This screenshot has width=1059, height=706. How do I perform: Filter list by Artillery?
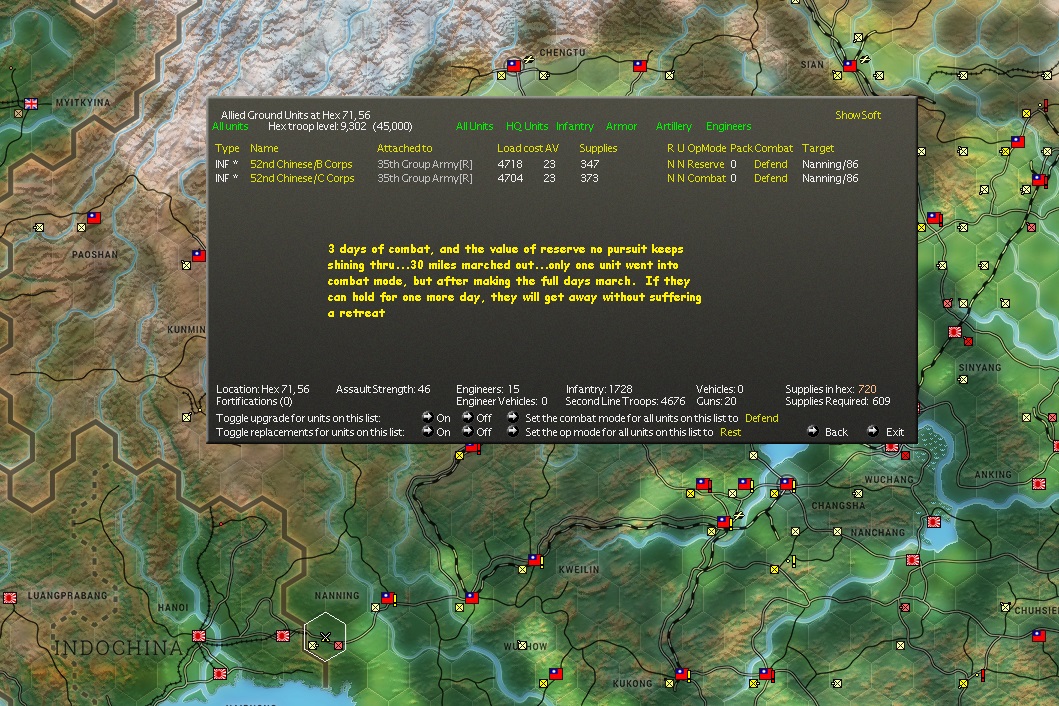tap(673, 126)
